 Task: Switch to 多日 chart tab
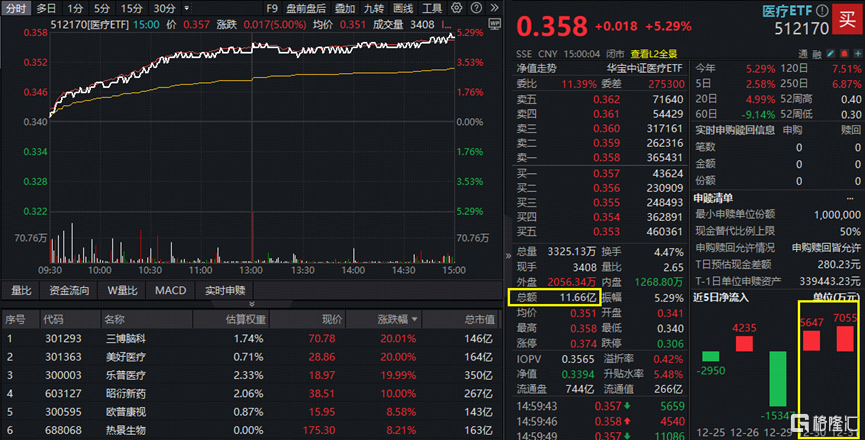(46, 8)
